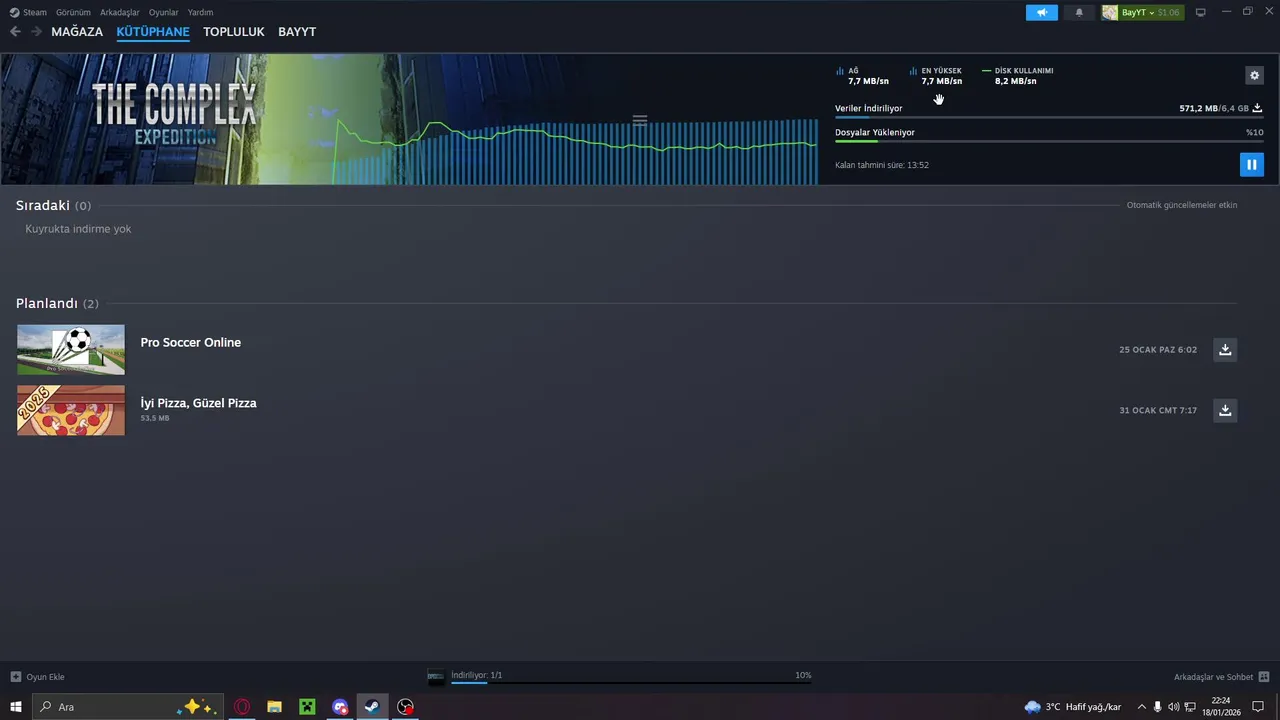The height and width of the screenshot is (720, 1280).
Task: Click Kalan tahmini süre 13:52 text
Action: (882, 165)
